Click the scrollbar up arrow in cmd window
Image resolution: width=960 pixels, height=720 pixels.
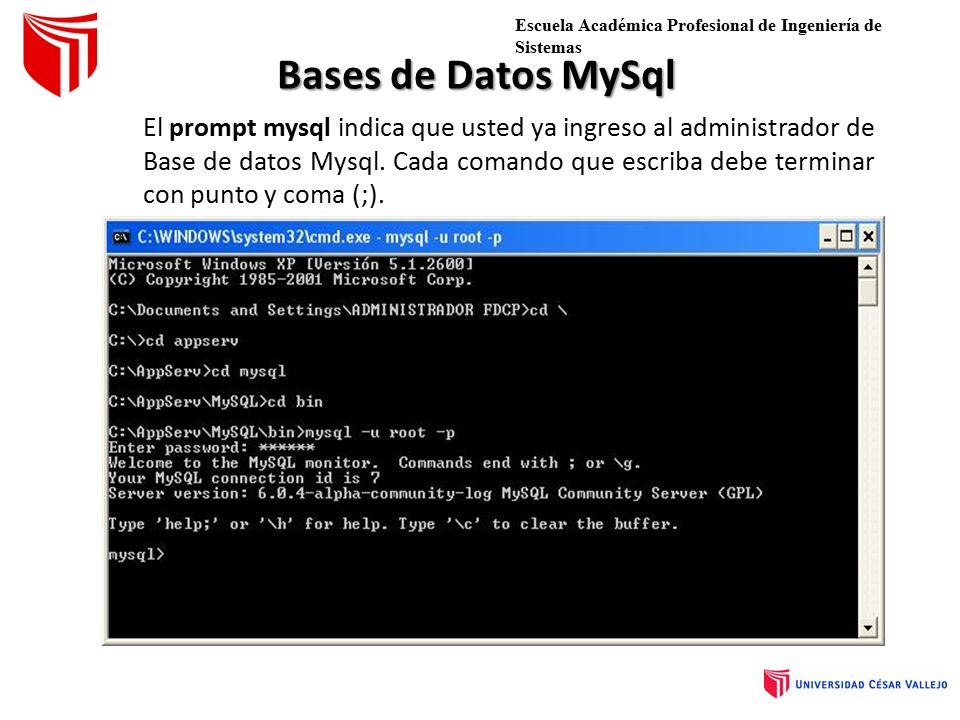coord(868,268)
